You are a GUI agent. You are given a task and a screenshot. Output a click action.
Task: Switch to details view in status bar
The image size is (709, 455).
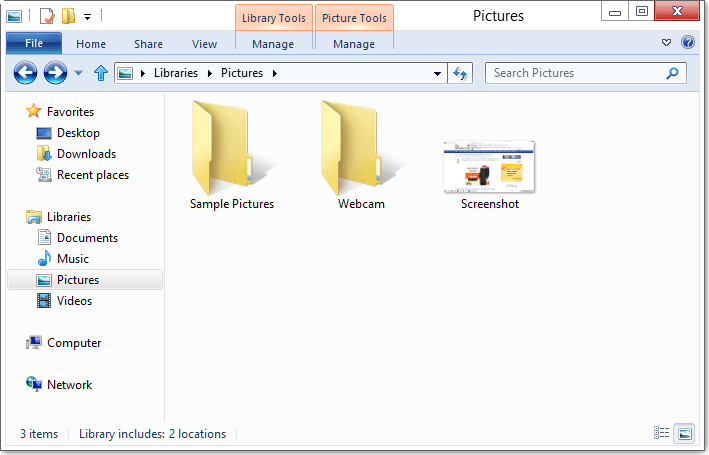(662, 433)
